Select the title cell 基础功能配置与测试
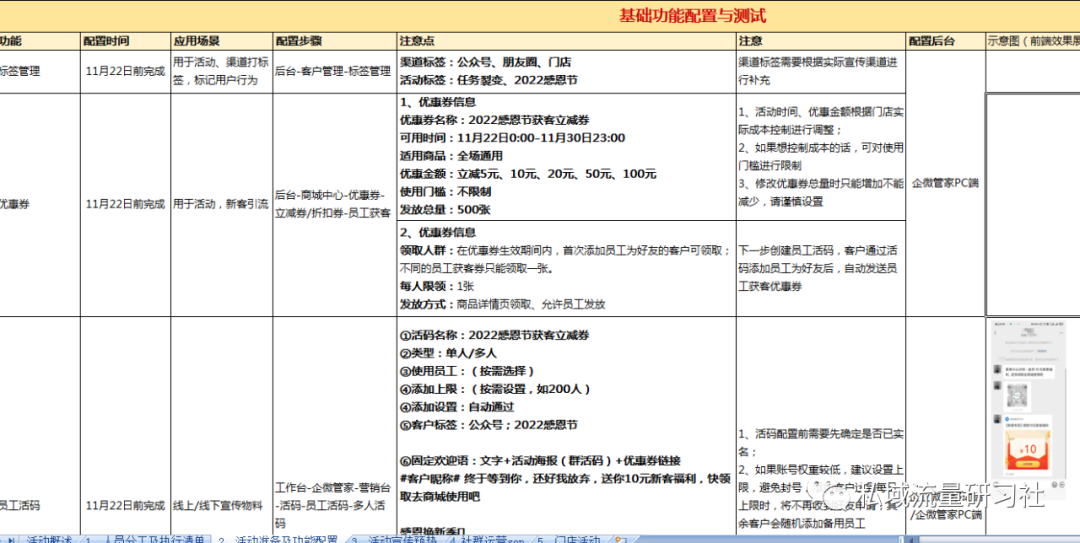 click(x=692, y=16)
